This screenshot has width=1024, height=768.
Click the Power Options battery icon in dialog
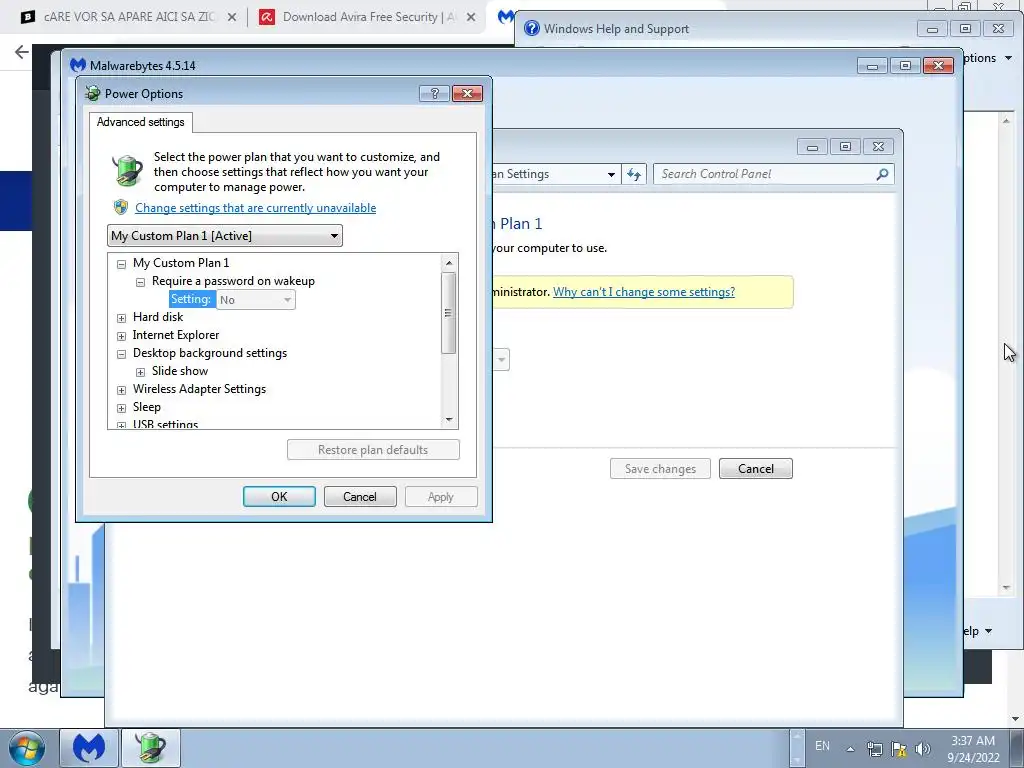coord(127,171)
